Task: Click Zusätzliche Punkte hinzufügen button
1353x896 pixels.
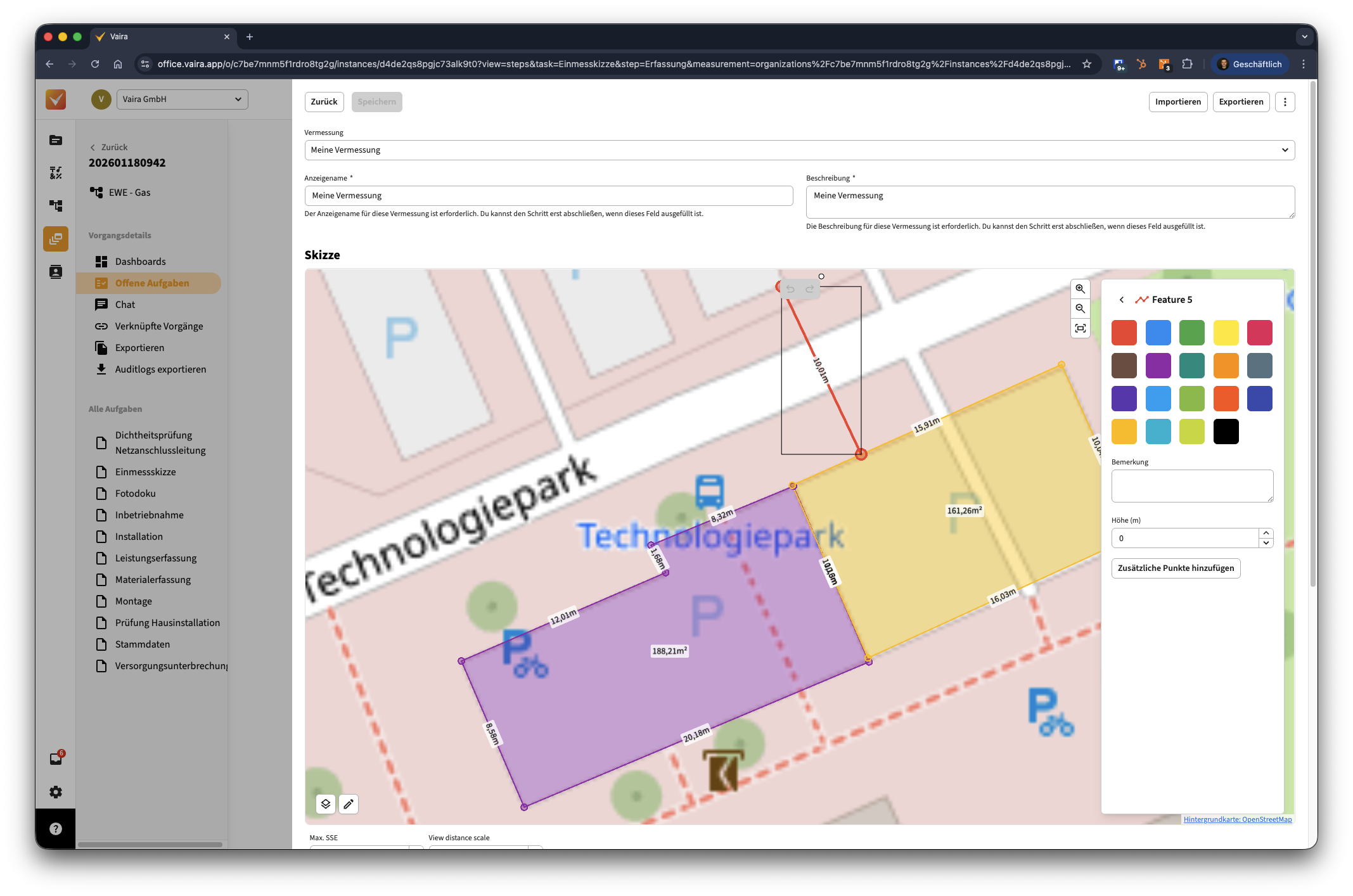Action: (1176, 568)
